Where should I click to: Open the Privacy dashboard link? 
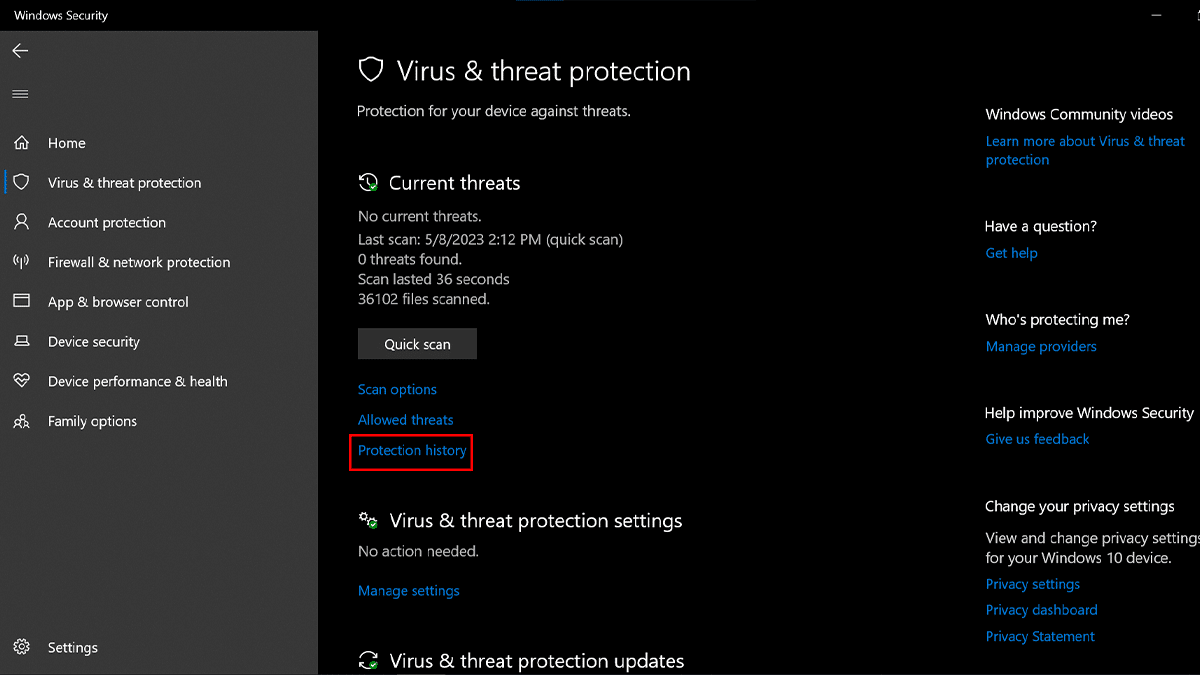tap(1041, 610)
